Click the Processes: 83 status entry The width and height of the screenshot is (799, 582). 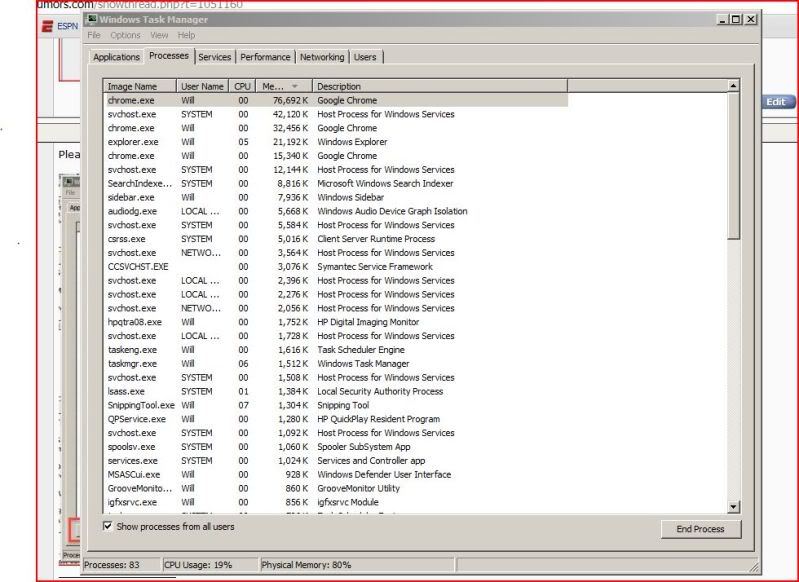120,565
